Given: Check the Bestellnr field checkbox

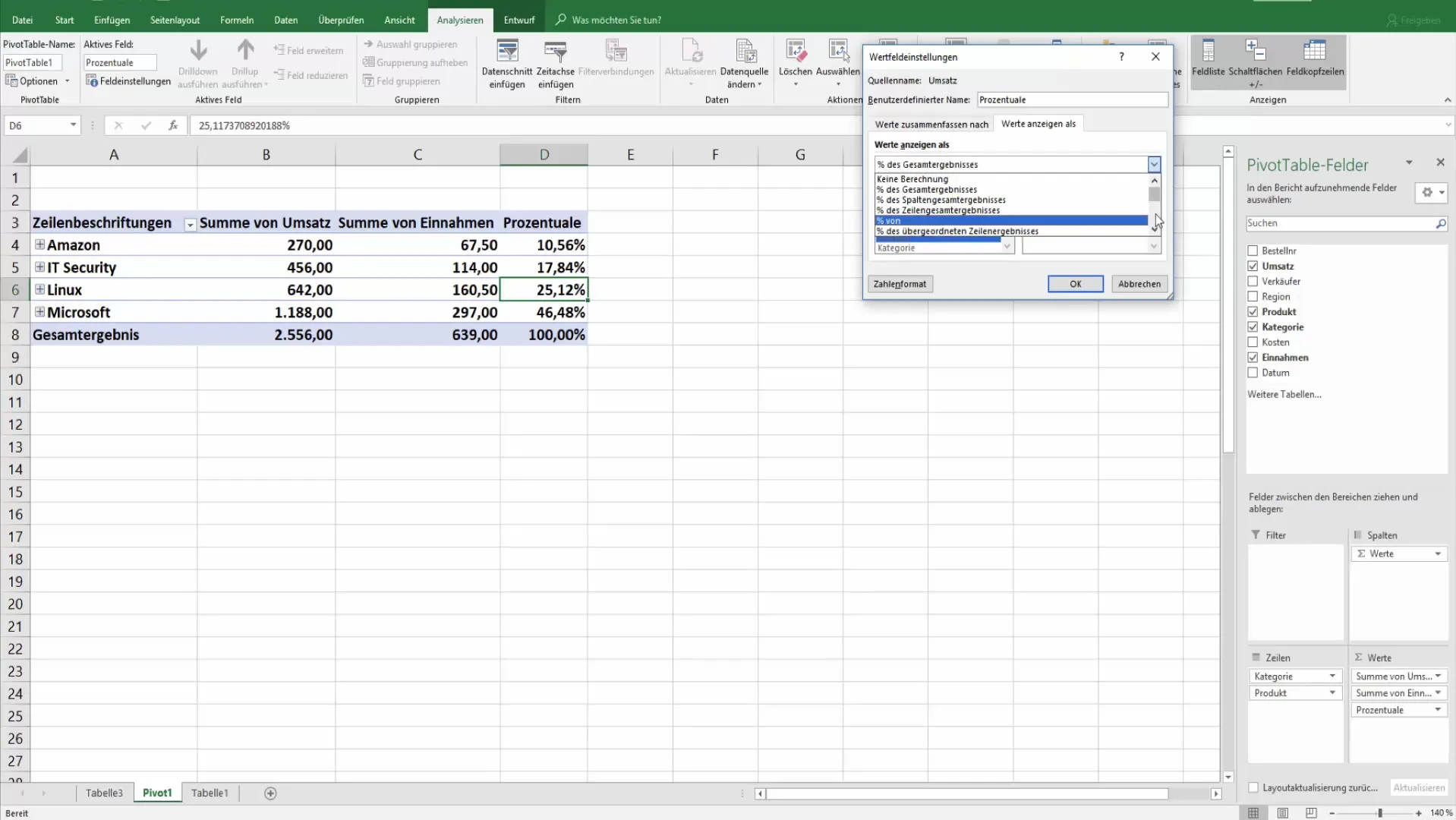Looking at the screenshot, I should tap(1253, 251).
